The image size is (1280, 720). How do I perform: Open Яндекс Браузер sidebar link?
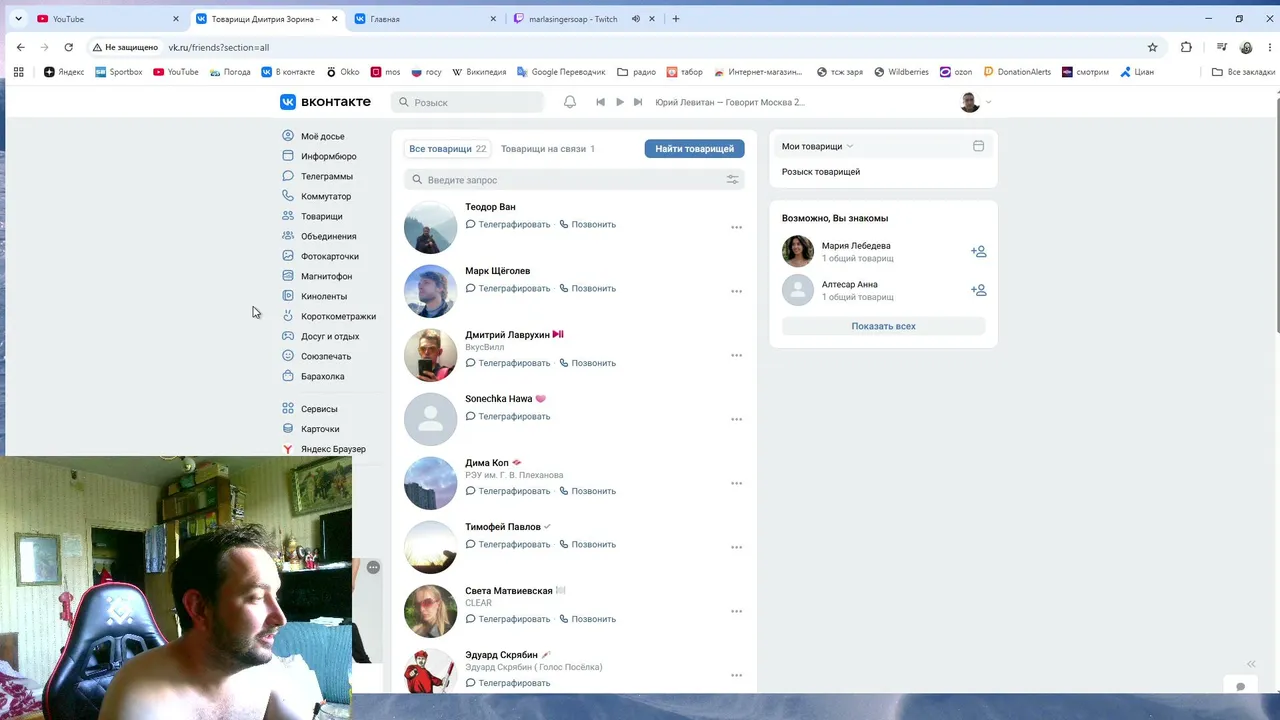click(324, 449)
